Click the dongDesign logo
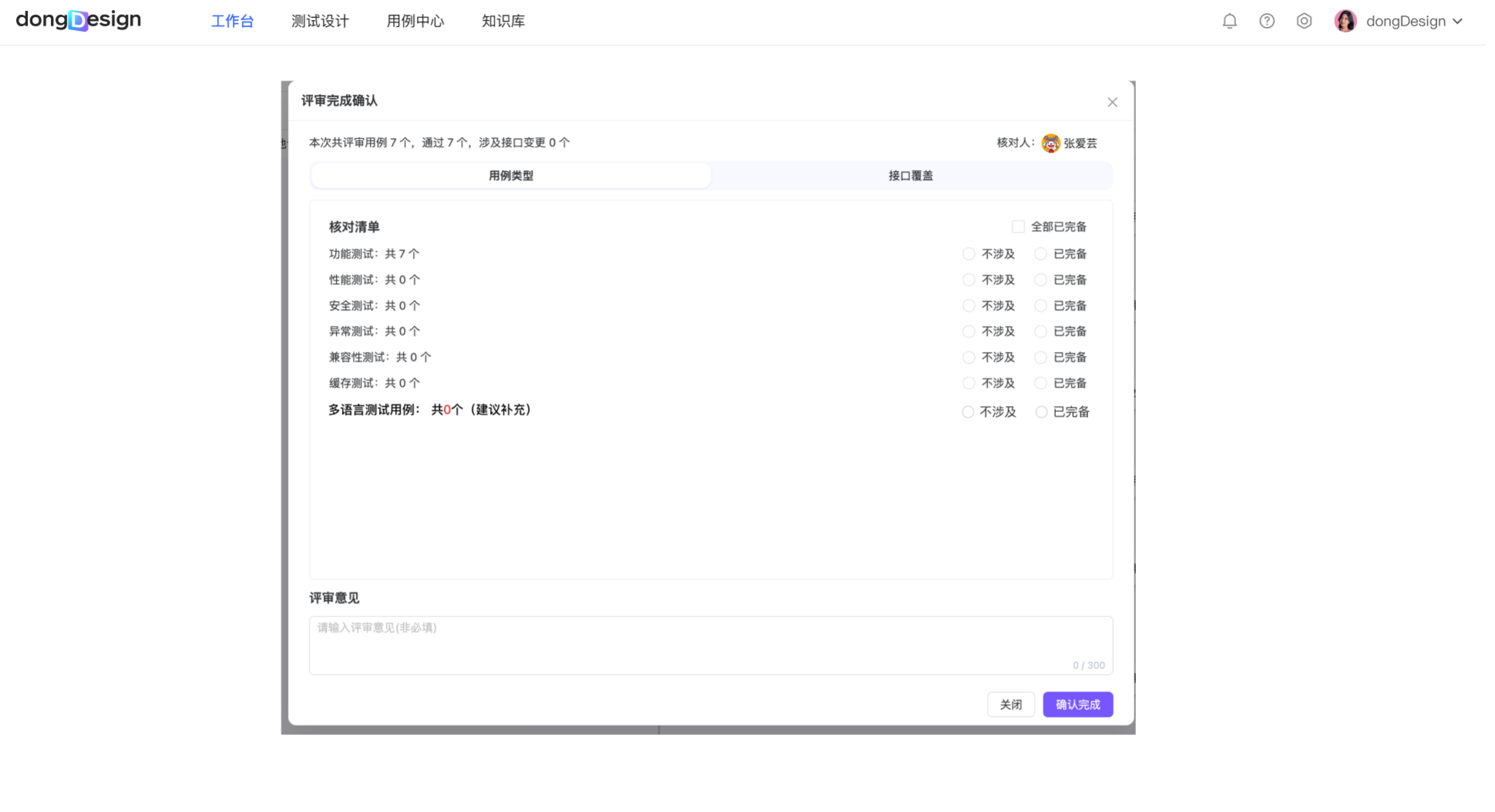This screenshot has width=1495, height=812. point(79,20)
